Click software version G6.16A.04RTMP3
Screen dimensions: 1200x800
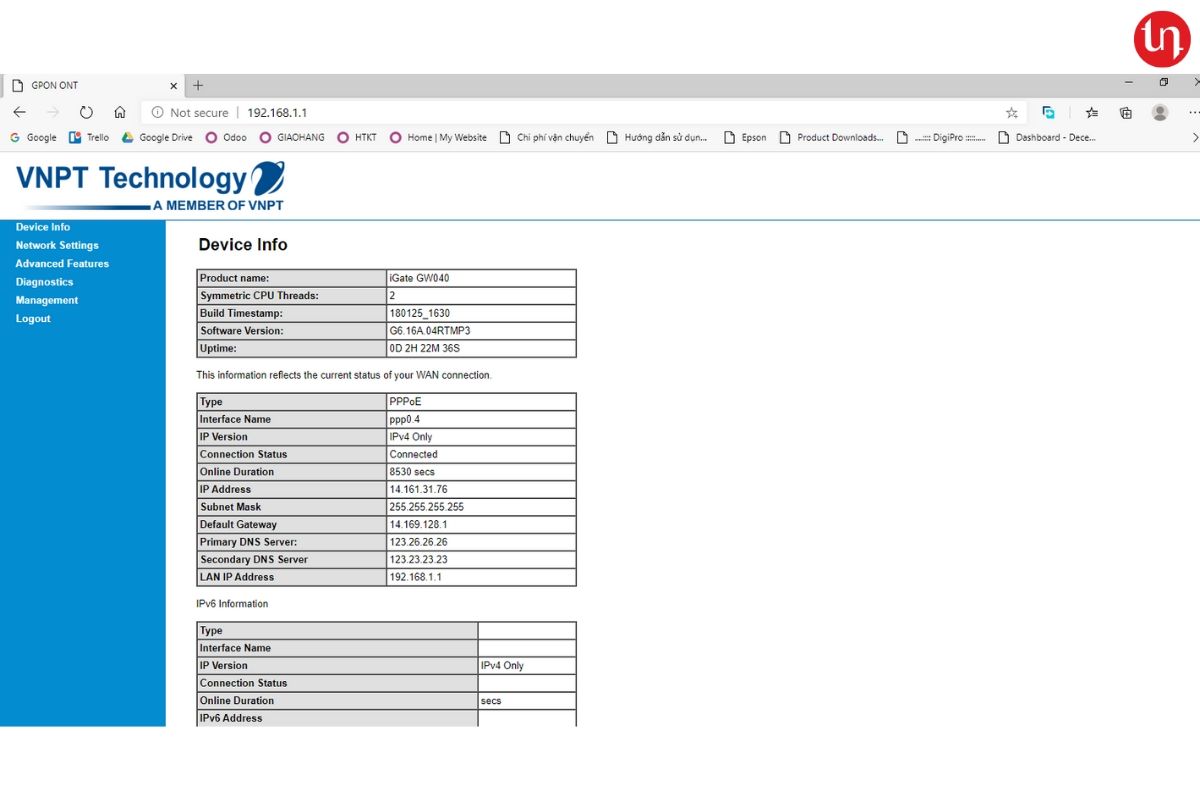point(429,331)
